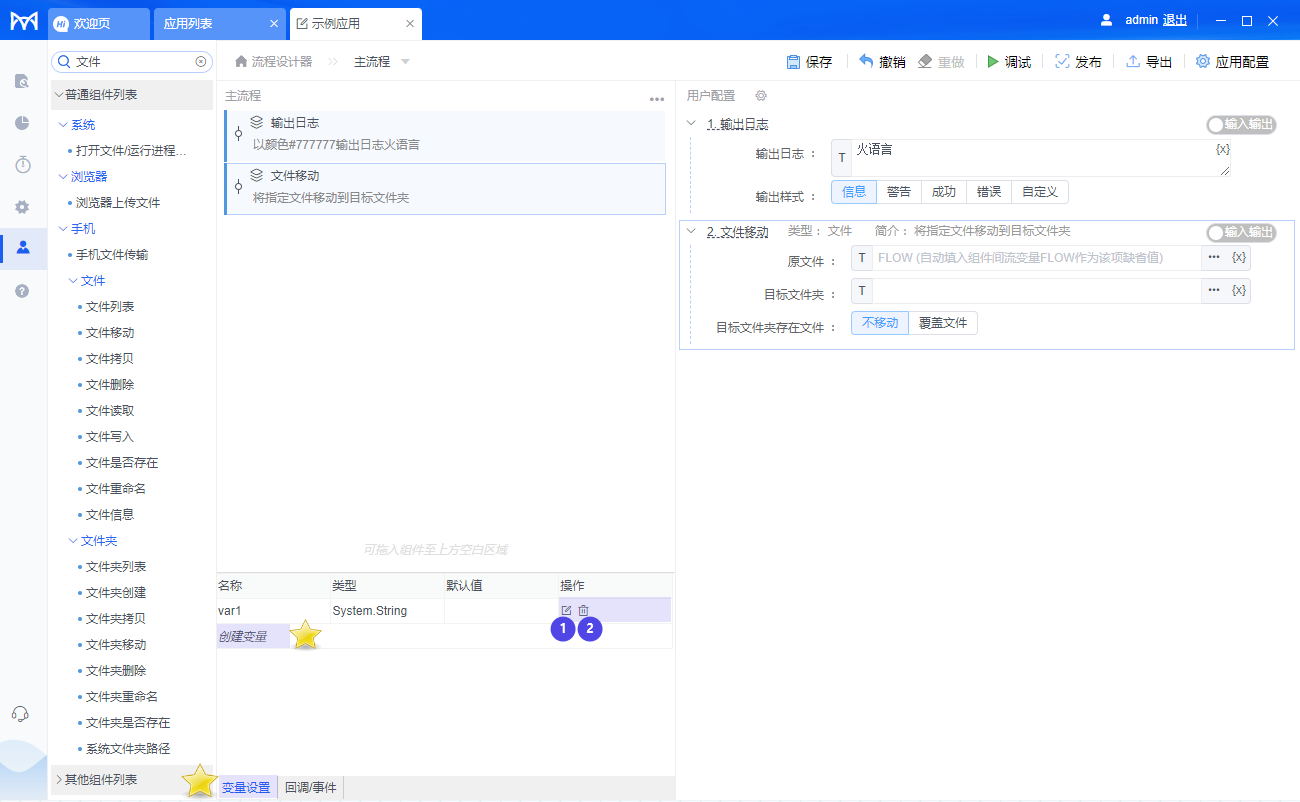The image size is (1300, 802).
Task: Open 应用配置 application settings
Action: pyautogui.click(x=1232, y=62)
